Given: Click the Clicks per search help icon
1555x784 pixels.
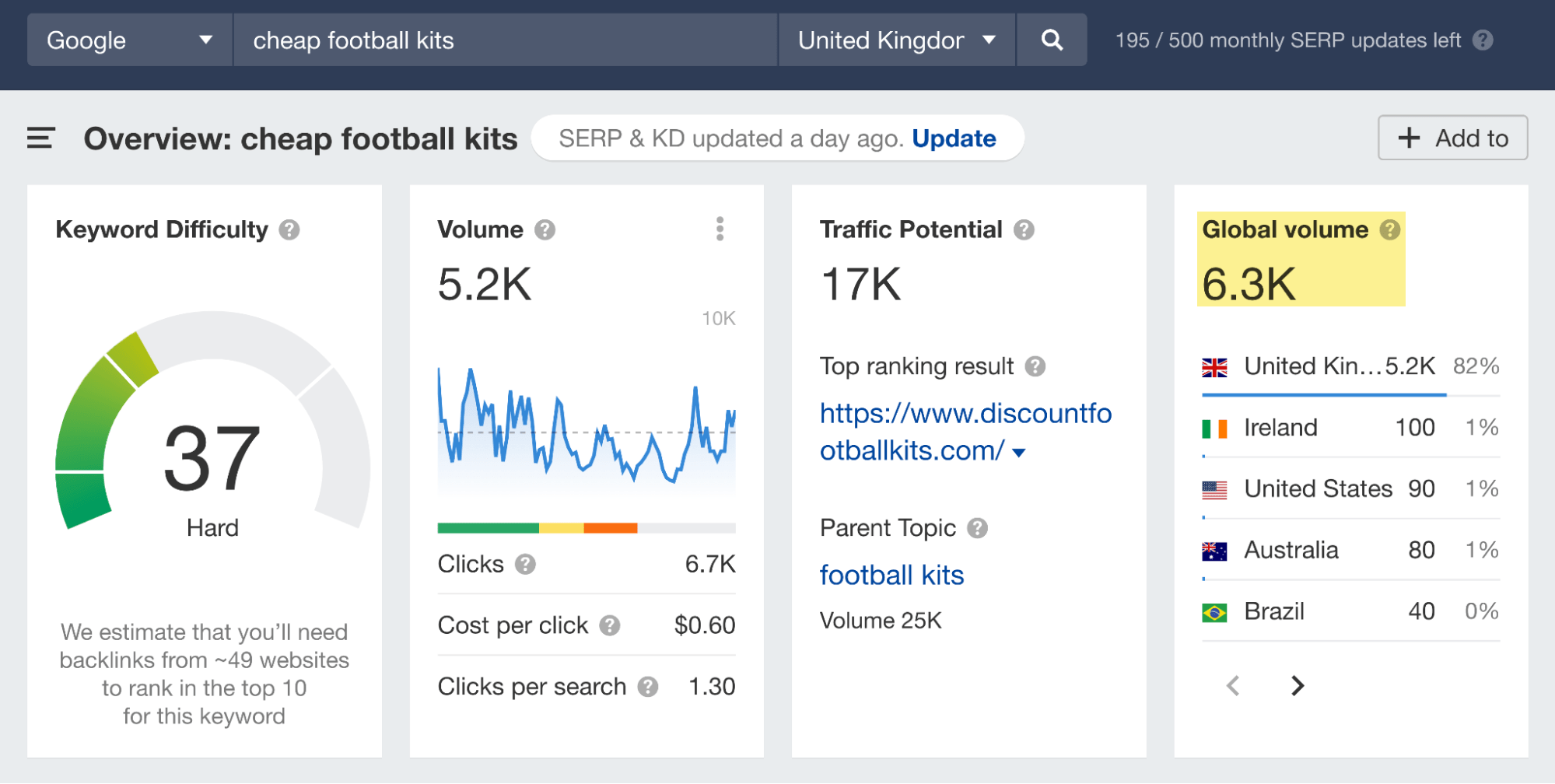Looking at the screenshot, I should [649, 686].
